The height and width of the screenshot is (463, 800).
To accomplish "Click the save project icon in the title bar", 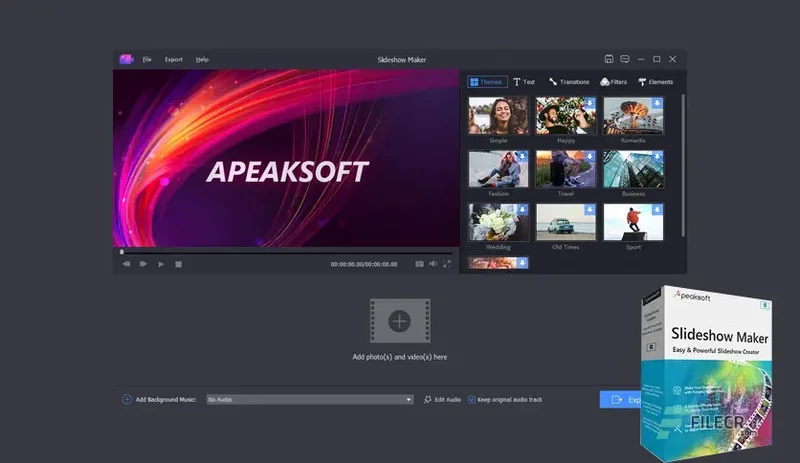I will click(609, 59).
